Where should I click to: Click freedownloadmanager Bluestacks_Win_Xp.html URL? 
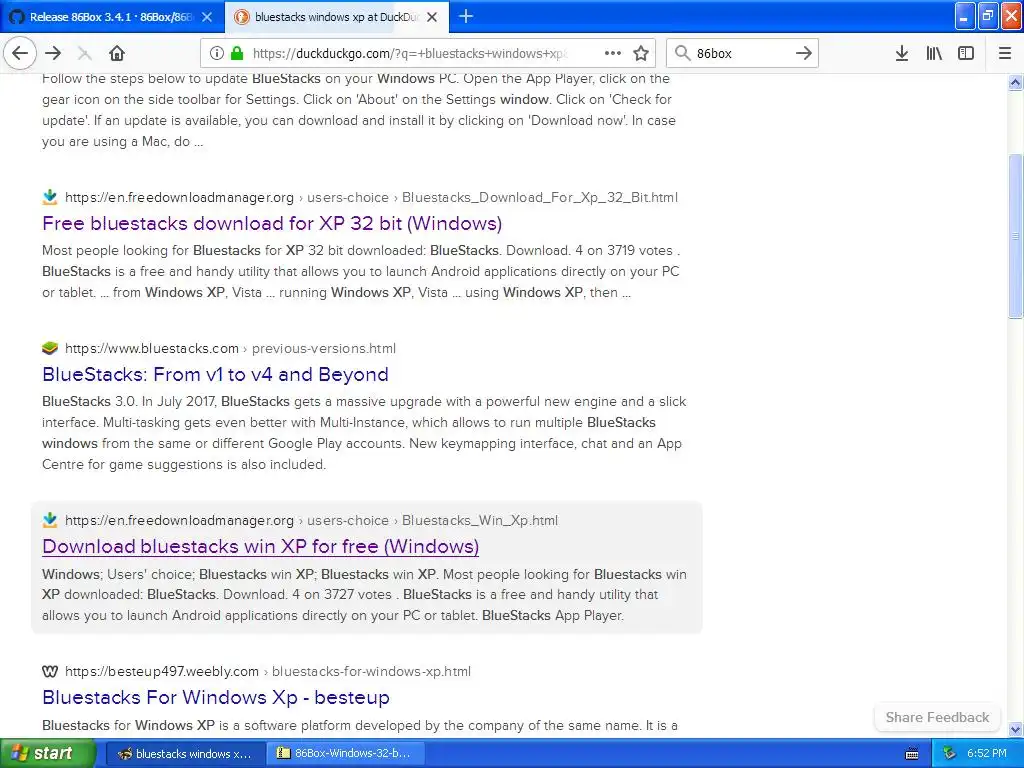(x=311, y=520)
